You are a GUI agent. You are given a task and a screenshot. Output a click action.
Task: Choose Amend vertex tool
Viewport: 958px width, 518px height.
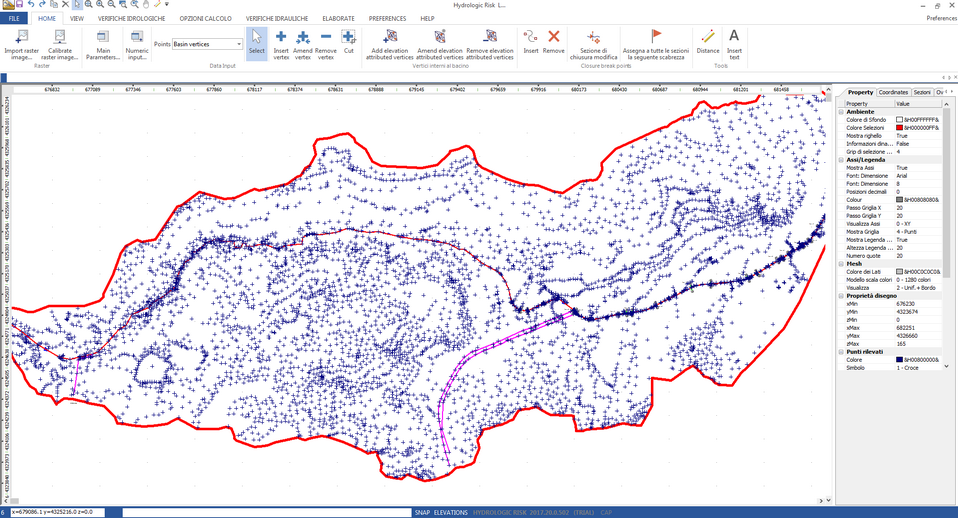click(x=302, y=45)
